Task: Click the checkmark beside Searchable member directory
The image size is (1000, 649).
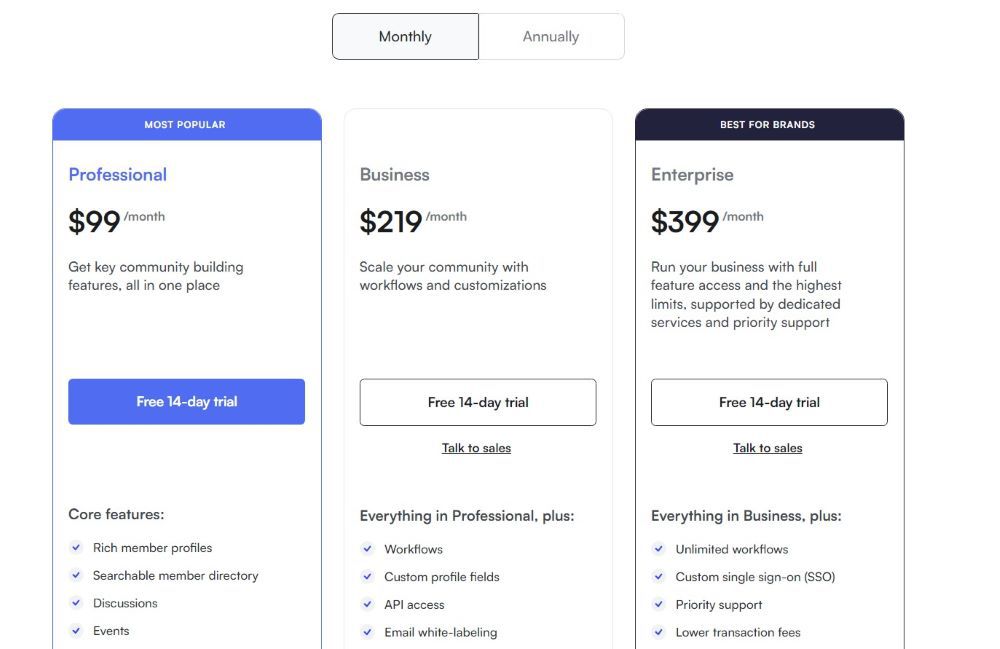Action: click(76, 575)
